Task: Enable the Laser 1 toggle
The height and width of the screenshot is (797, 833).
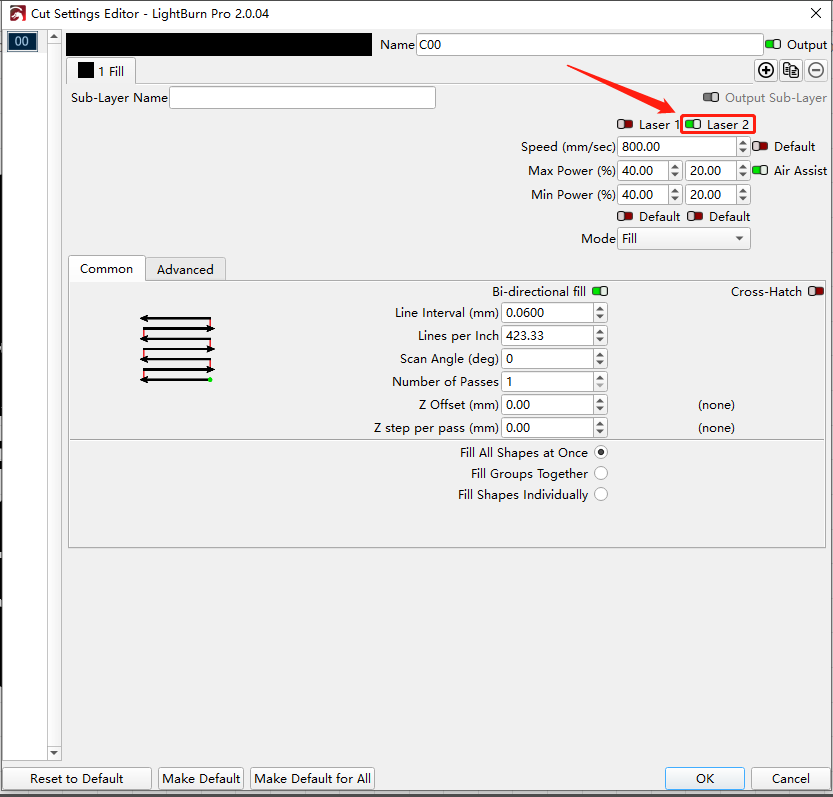Action: pos(626,124)
